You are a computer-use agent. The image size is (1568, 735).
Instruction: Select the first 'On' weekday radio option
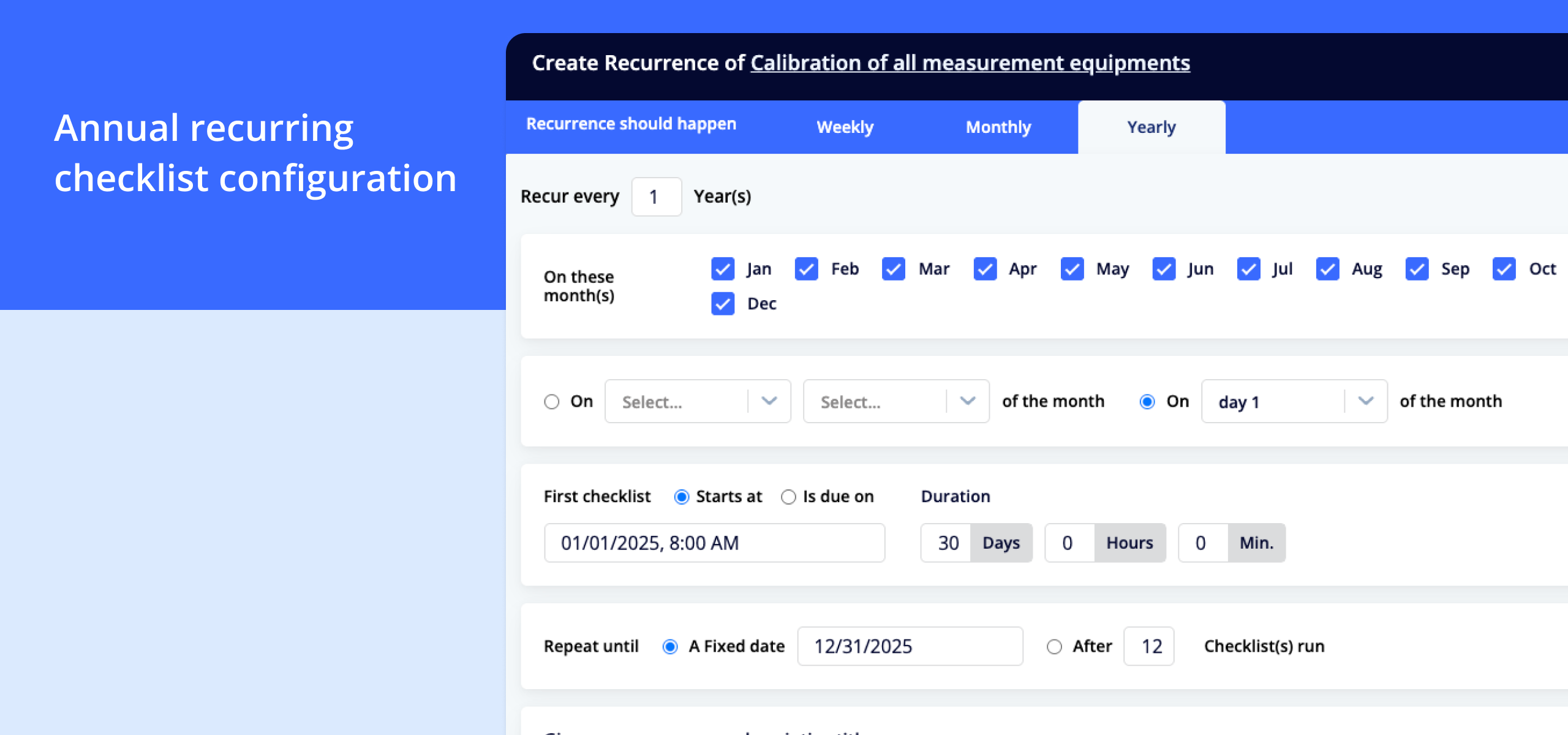552,402
